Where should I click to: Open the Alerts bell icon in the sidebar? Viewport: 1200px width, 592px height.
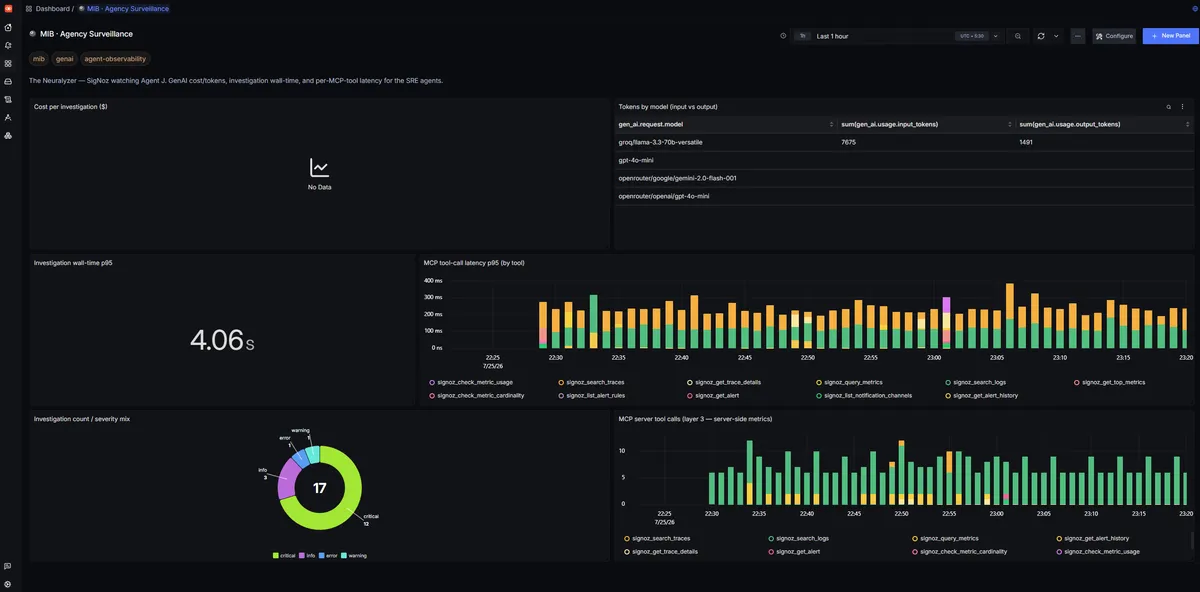coord(8,45)
